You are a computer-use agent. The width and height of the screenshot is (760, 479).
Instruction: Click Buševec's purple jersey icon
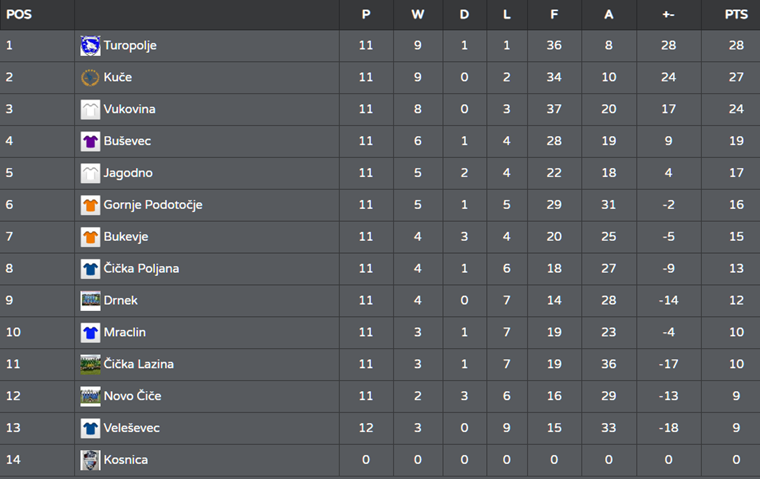[90, 142]
